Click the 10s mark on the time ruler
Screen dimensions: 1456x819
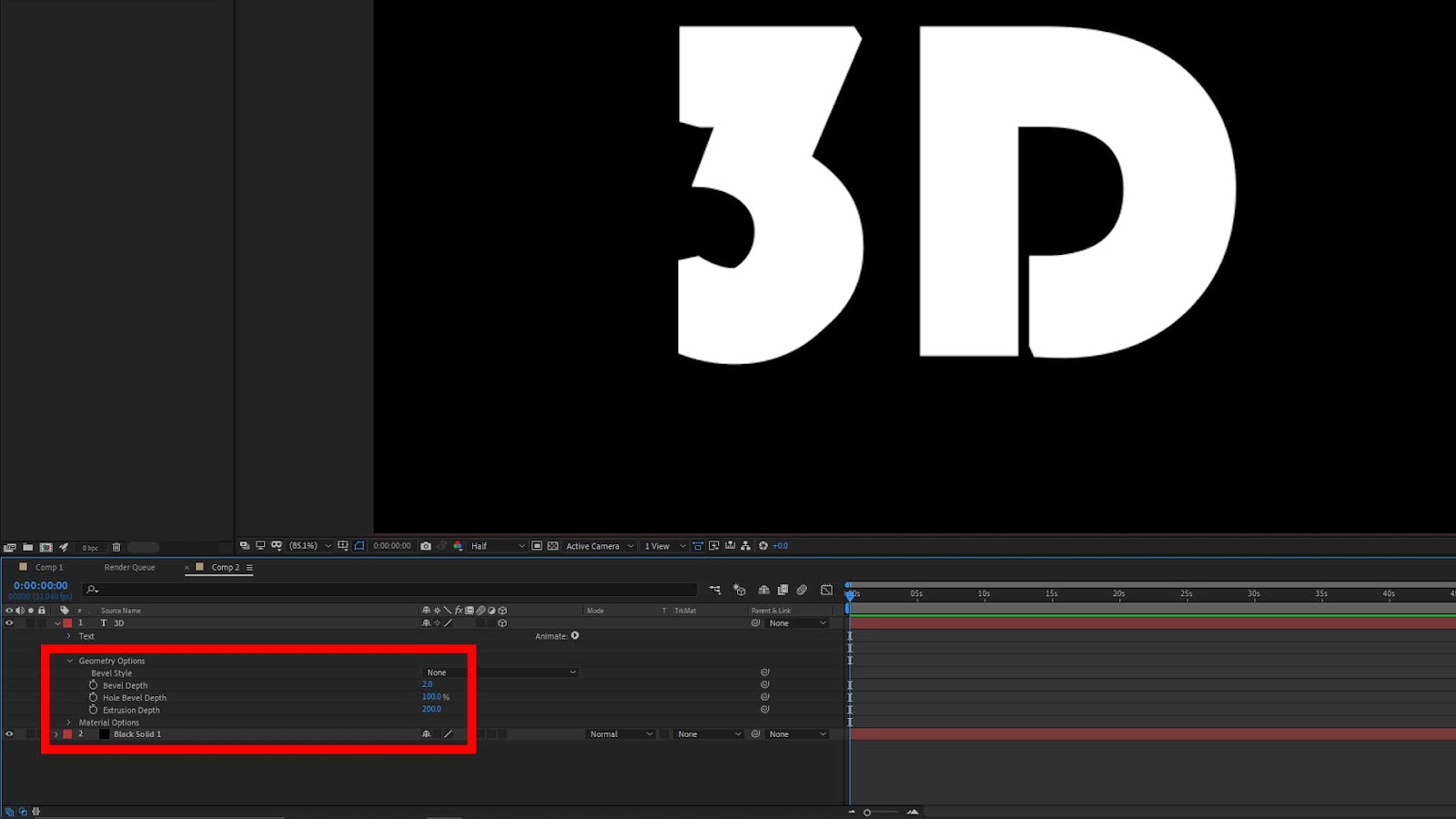click(984, 594)
